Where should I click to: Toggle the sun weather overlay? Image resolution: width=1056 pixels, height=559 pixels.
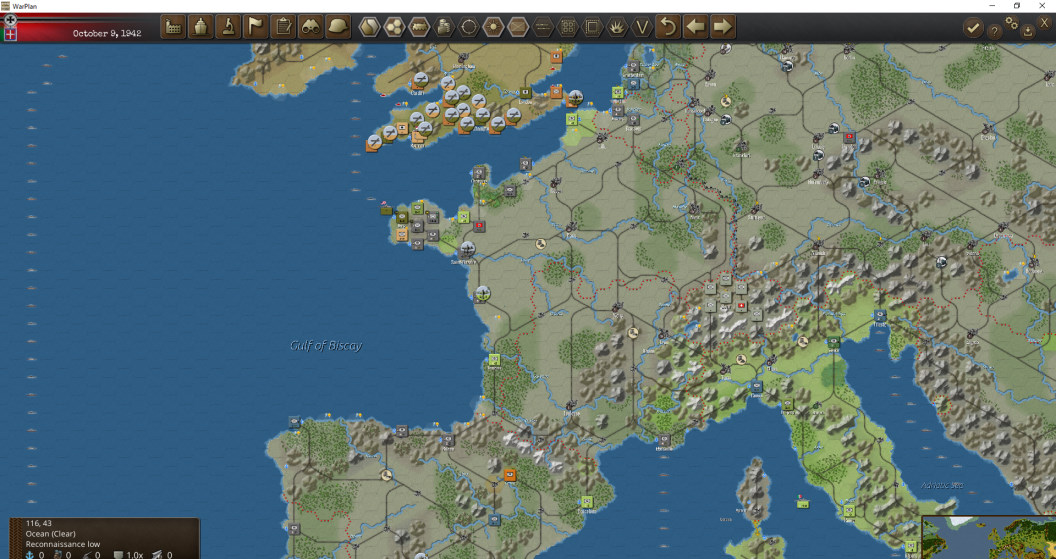click(494, 27)
